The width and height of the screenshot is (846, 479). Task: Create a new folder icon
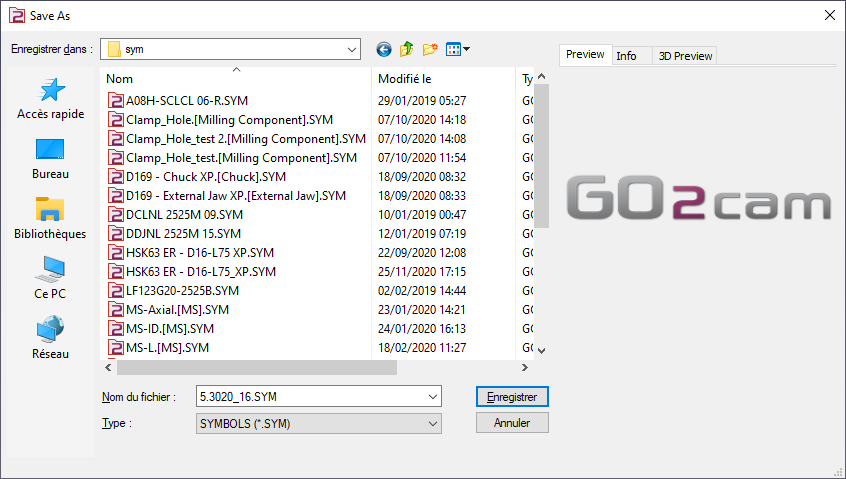pos(431,49)
